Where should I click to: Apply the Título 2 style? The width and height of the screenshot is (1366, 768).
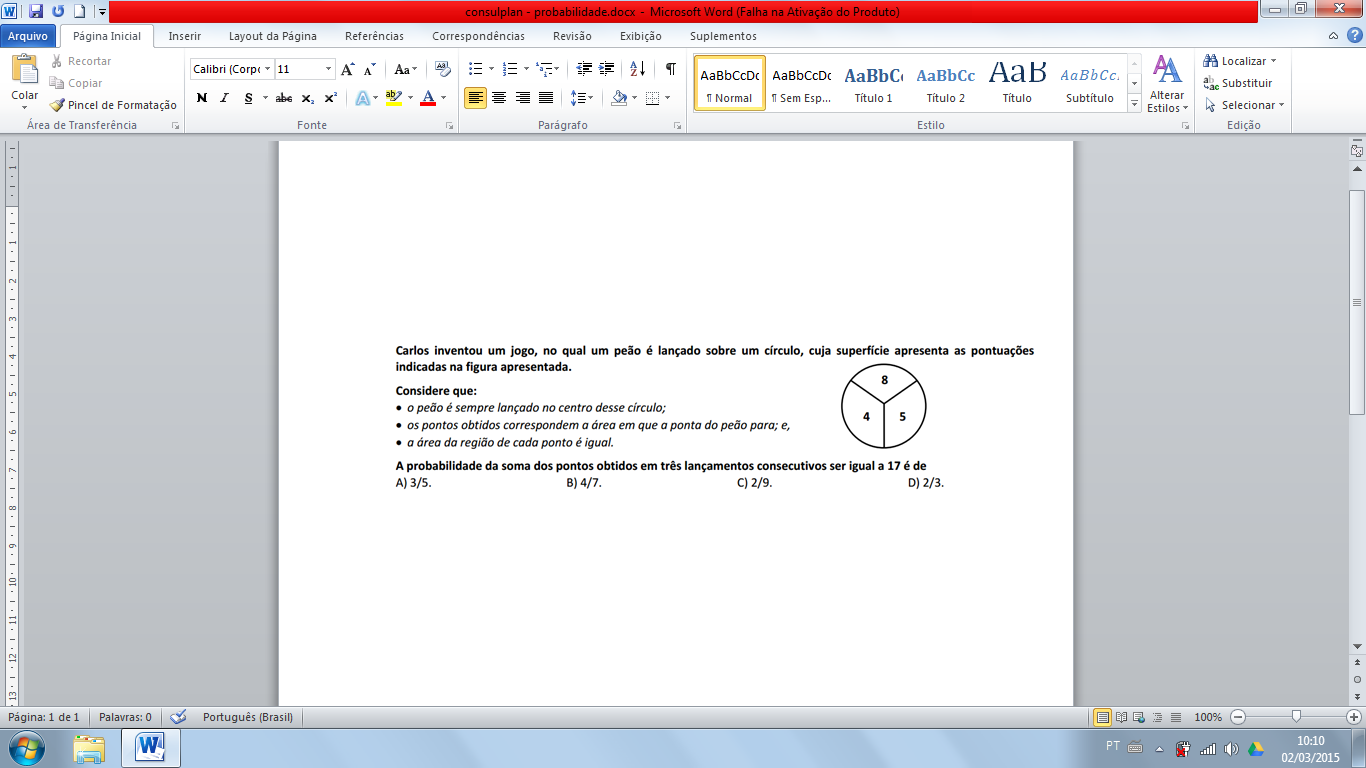pyautogui.click(x=946, y=83)
